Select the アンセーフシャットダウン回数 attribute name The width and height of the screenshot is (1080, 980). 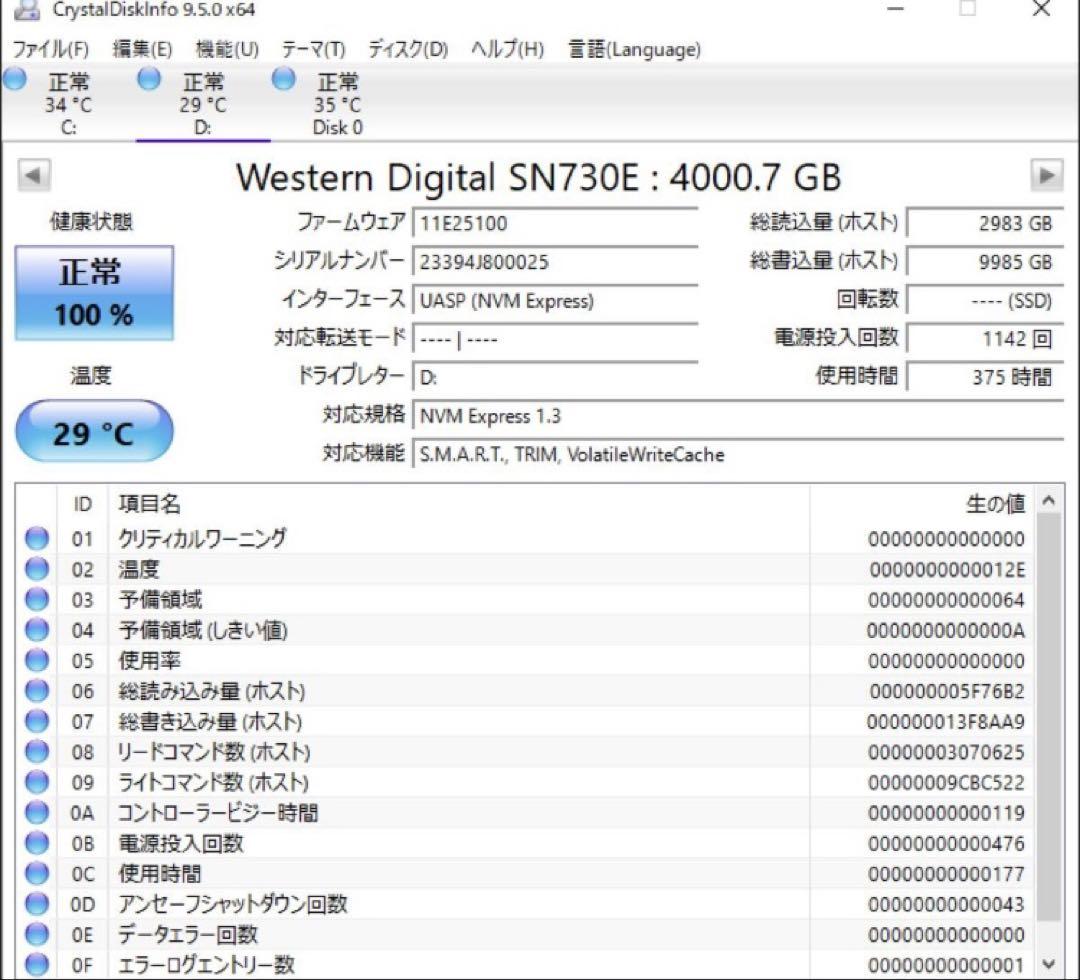coord(232,904)
